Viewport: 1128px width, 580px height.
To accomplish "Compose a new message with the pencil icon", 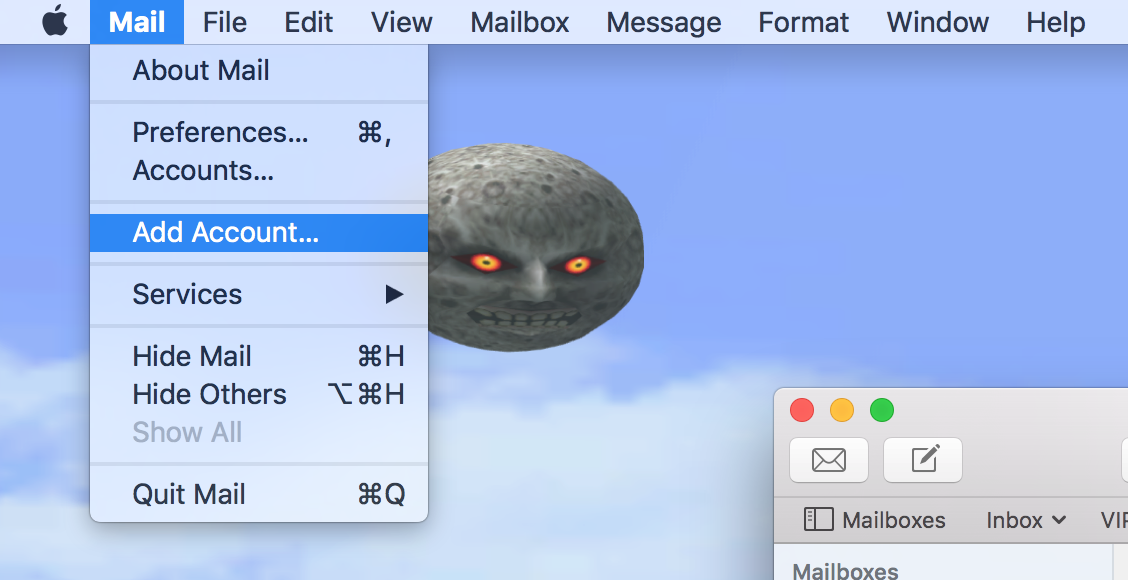I will 923,460.
